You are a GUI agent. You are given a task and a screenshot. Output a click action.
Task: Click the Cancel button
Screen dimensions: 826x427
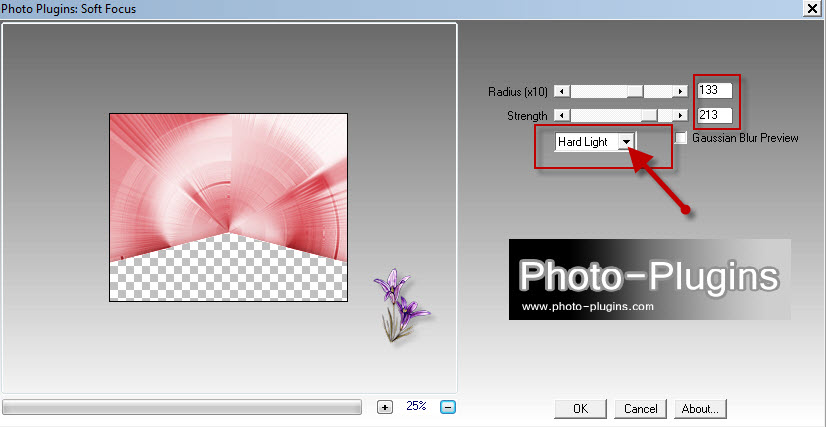[x=640, y=408]
